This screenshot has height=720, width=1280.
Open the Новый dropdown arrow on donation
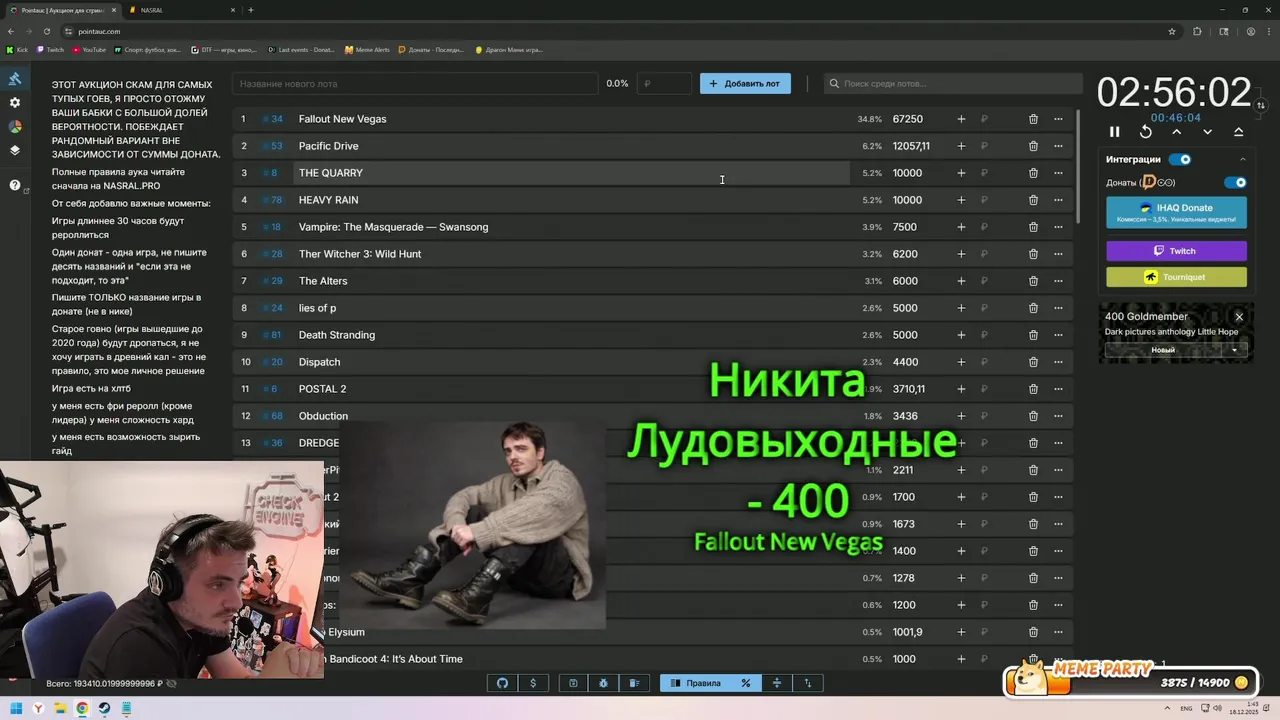(1234, 350)
